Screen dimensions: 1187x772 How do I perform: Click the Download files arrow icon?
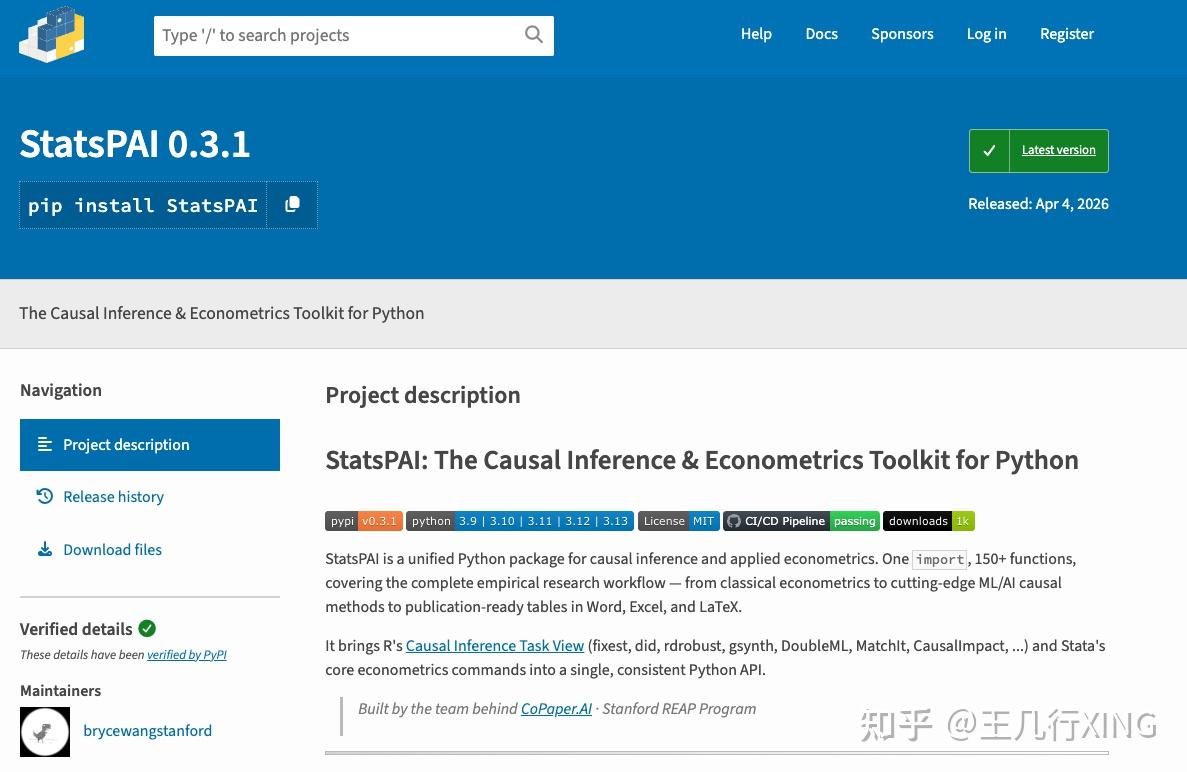point(45,549)
